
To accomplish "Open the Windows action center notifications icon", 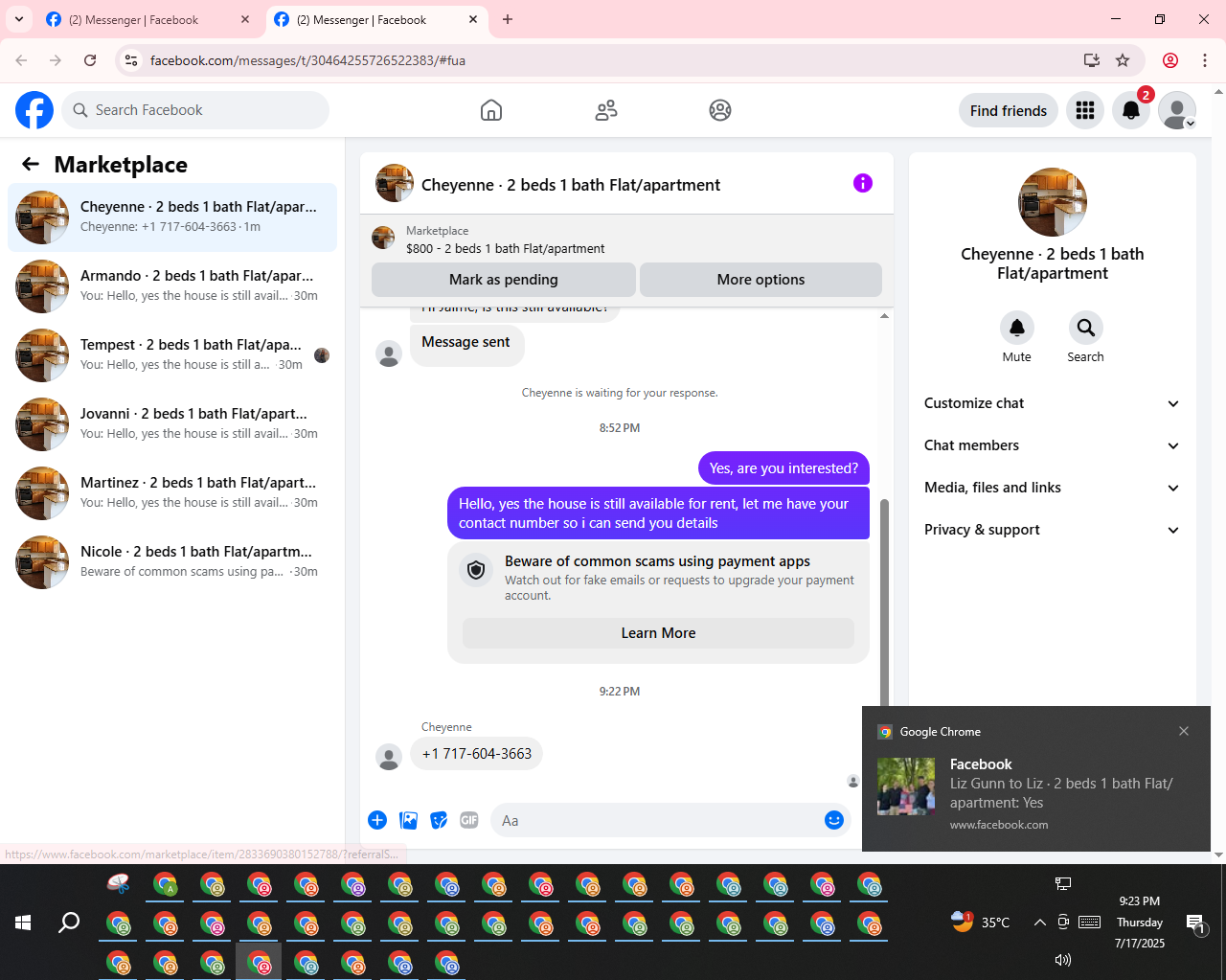I will [x=1195, y=923].
